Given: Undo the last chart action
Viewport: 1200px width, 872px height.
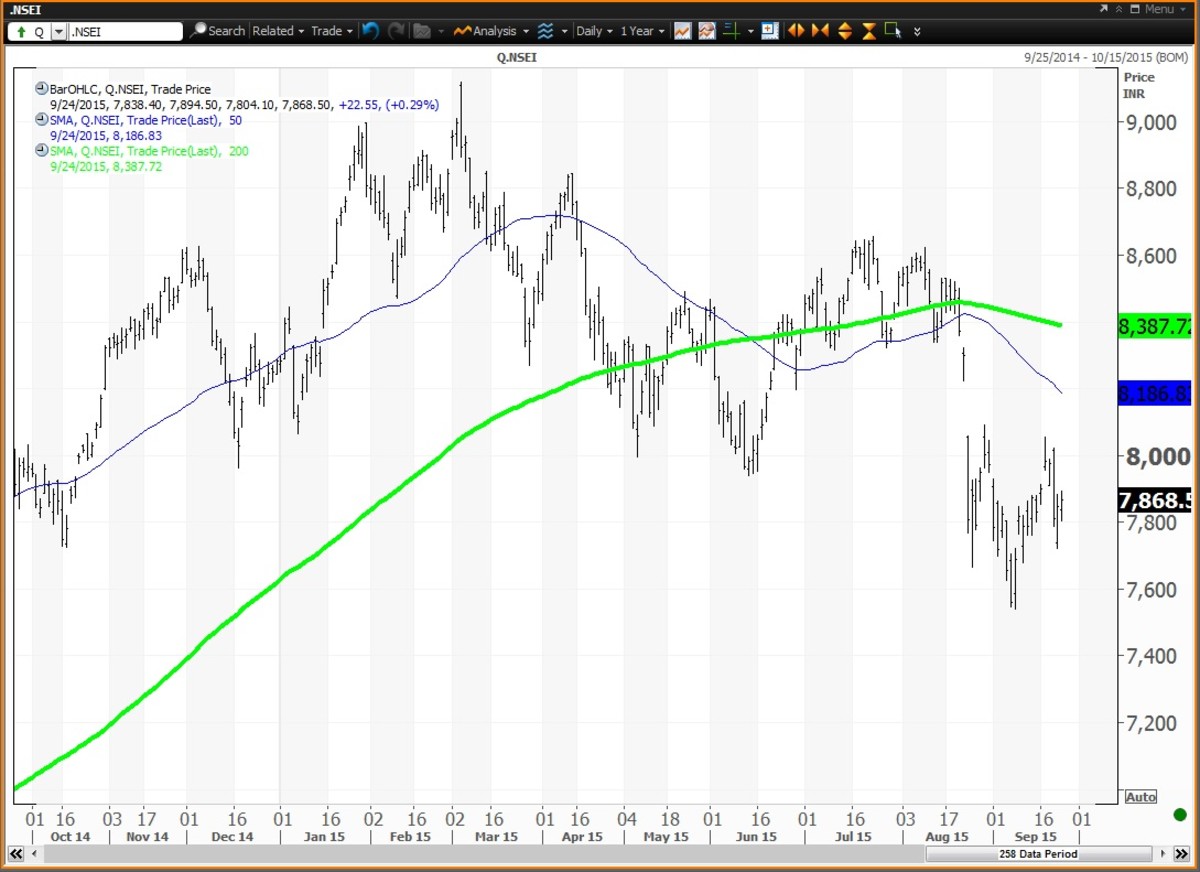Looking at the screenshot, I should [x=371, y=31].
